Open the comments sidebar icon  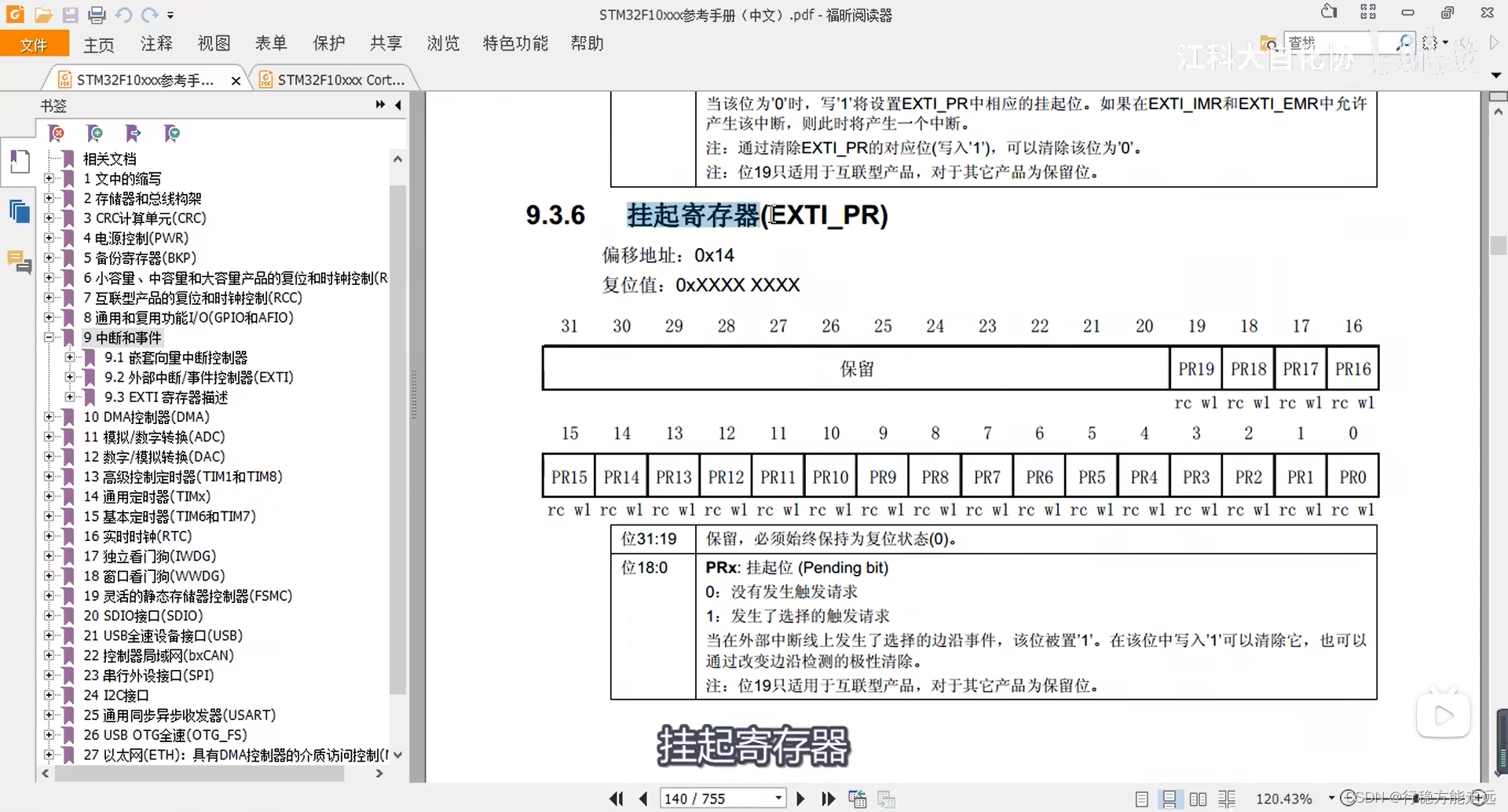pos(19,262)
